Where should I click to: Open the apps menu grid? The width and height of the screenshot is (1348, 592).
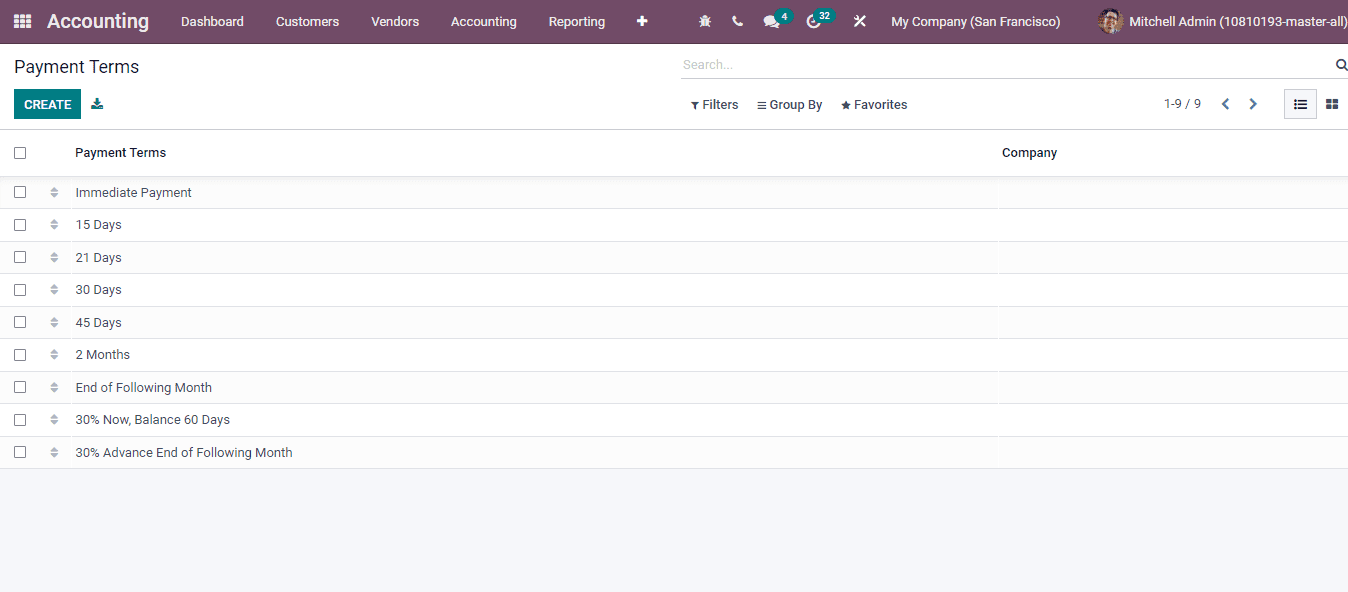tap(21, 21)
